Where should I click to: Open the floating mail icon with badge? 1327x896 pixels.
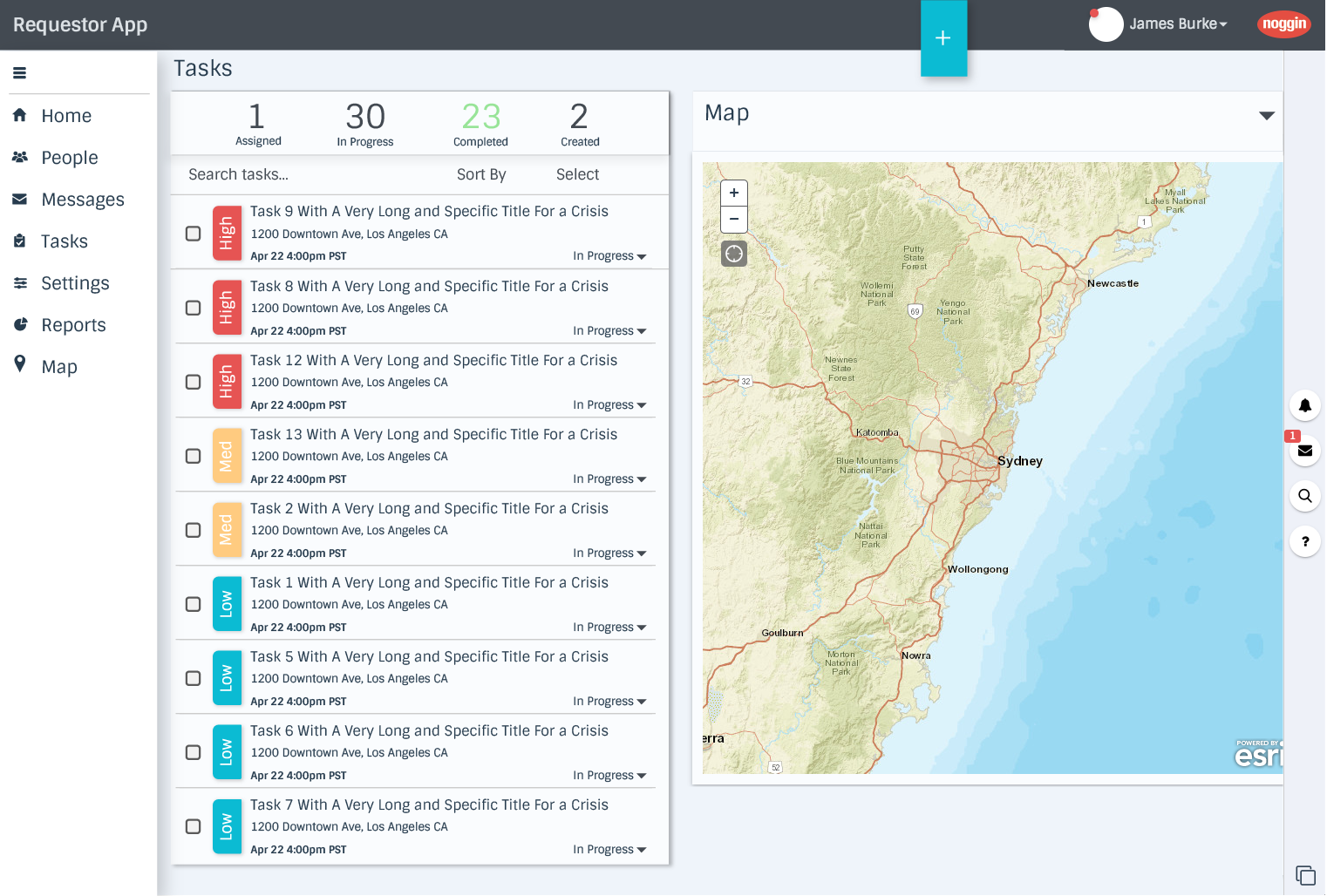click(x=1305, y=451)
